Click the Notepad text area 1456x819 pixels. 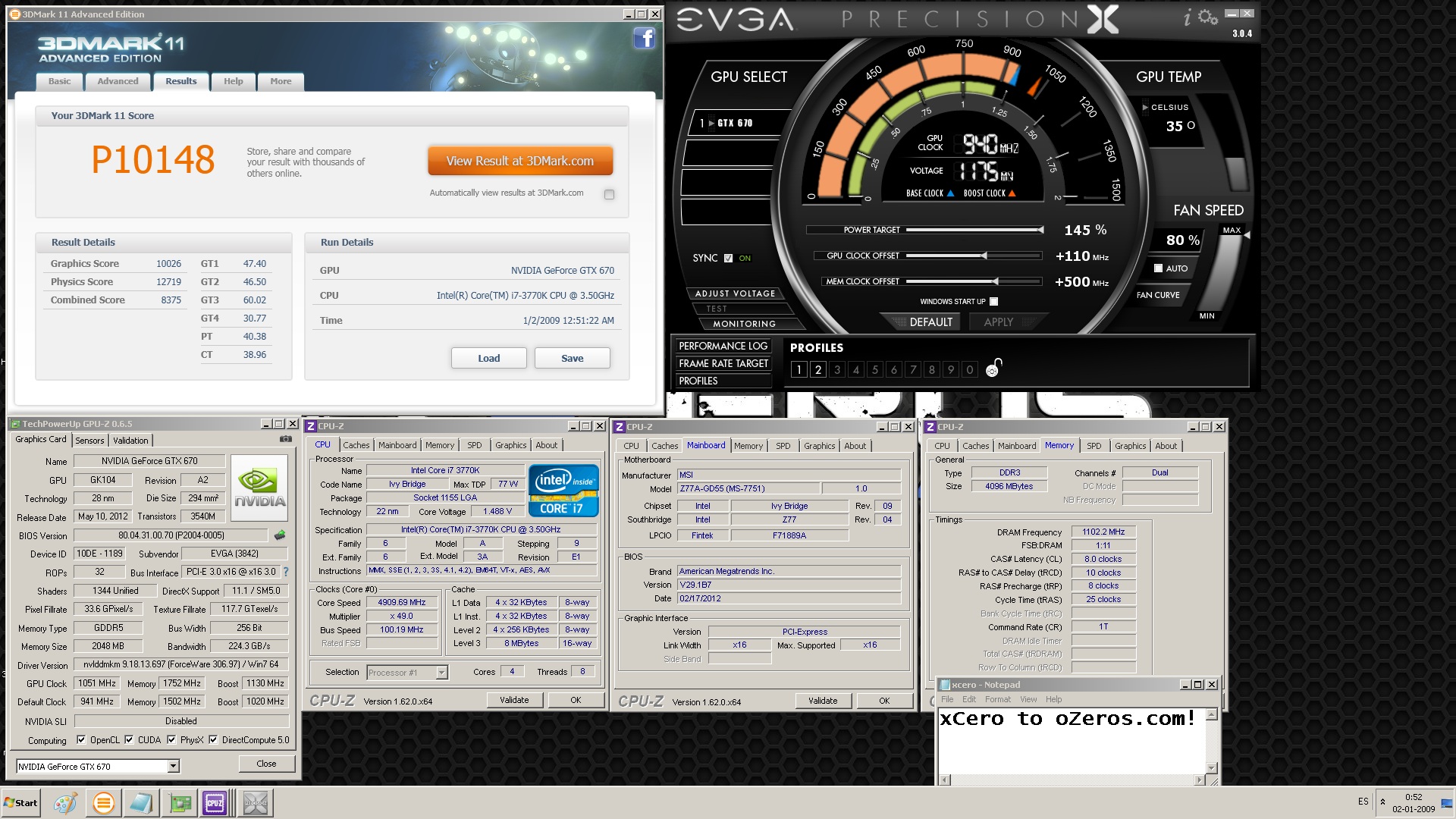[1072, 740]
